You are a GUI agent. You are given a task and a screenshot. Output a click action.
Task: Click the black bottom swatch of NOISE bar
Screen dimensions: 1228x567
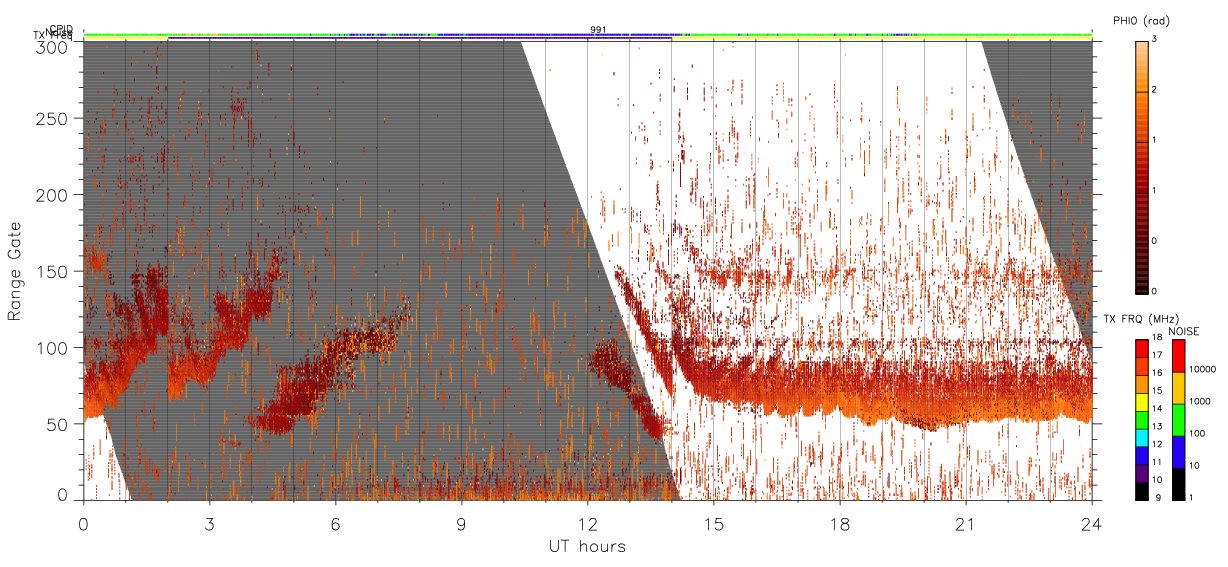(x=1178, y=484)
